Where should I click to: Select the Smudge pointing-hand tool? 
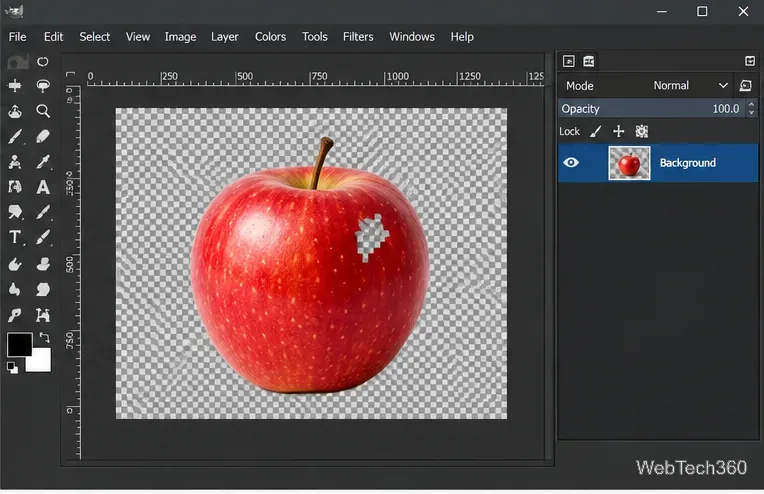click(x=15, y=265)
